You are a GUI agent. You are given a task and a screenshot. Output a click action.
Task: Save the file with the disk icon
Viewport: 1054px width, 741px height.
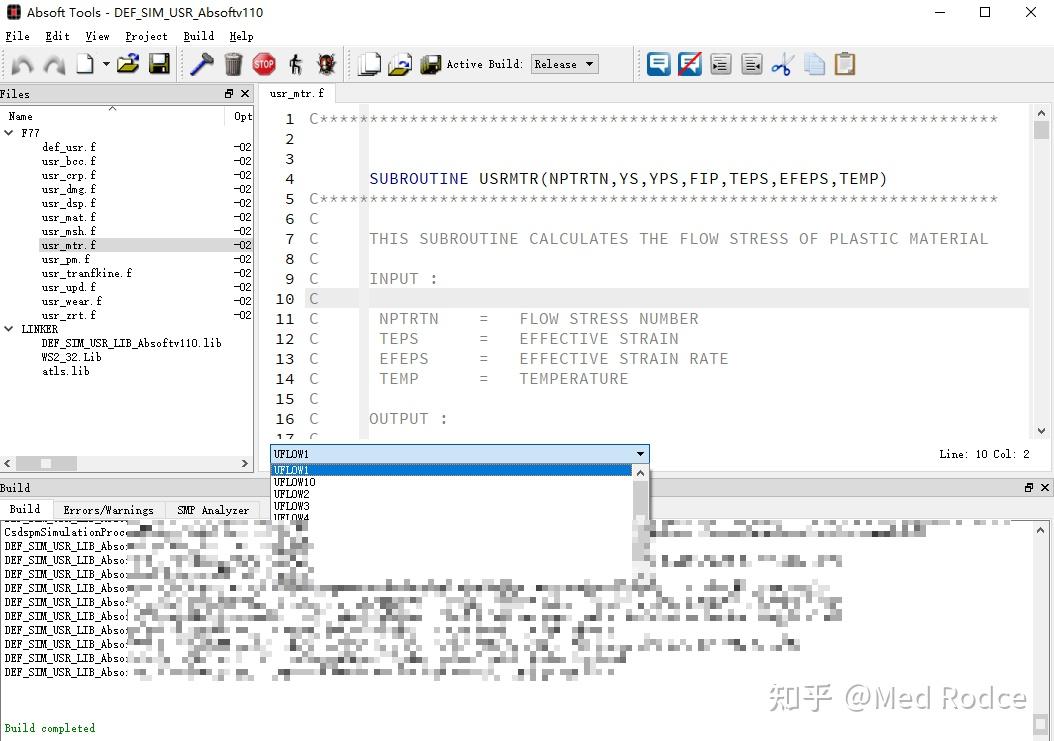pos(160,63)
